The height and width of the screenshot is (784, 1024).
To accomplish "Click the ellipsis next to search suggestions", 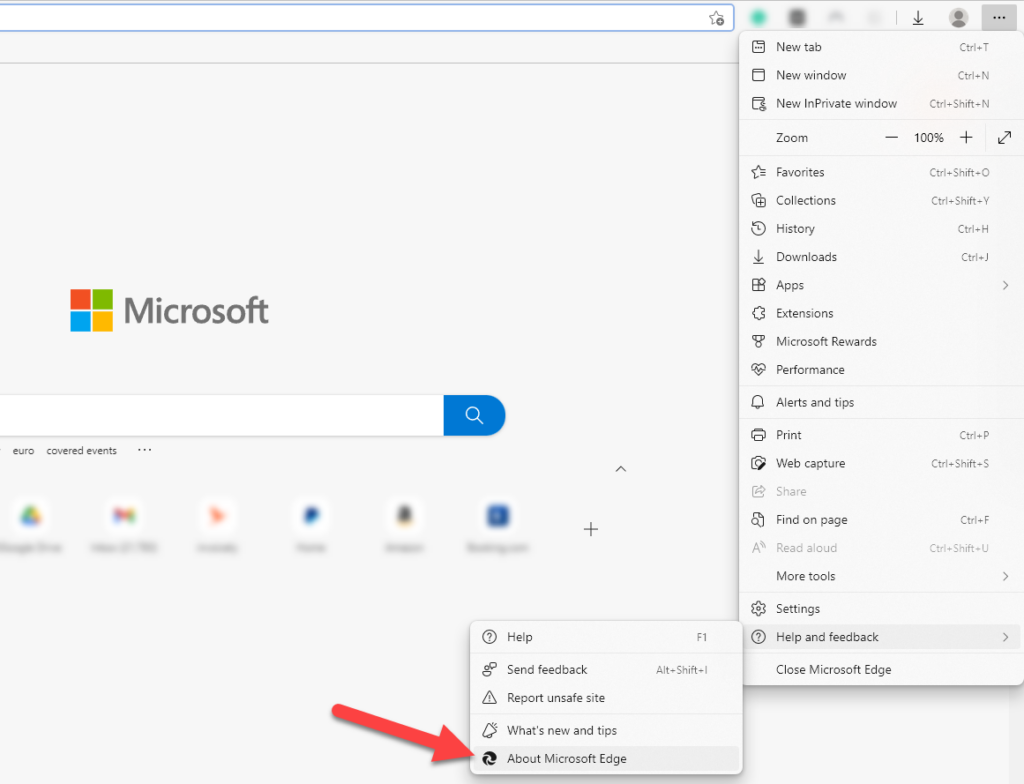I will (x=144, y=450).
